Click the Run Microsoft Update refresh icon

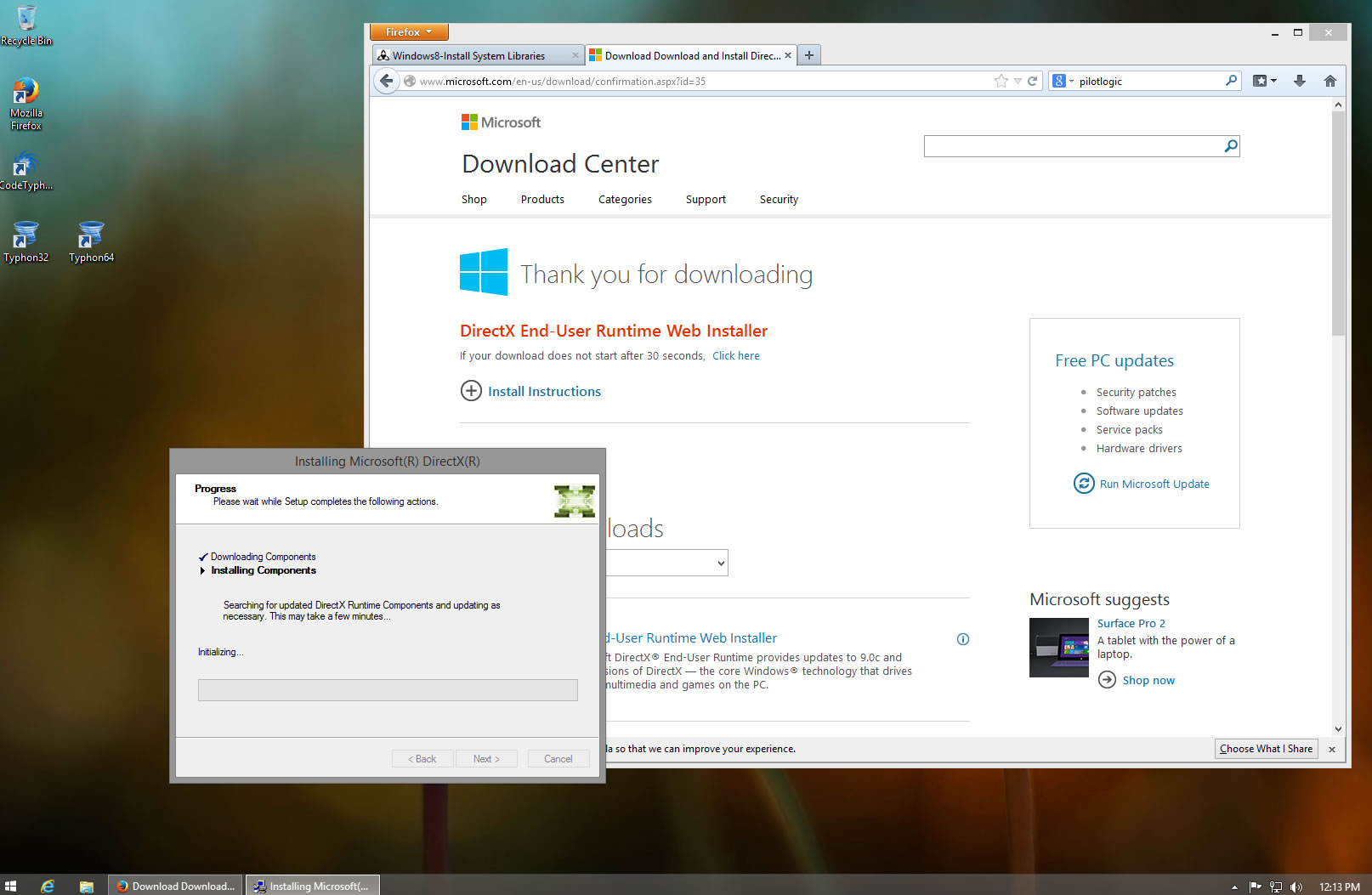point(1084,484)
